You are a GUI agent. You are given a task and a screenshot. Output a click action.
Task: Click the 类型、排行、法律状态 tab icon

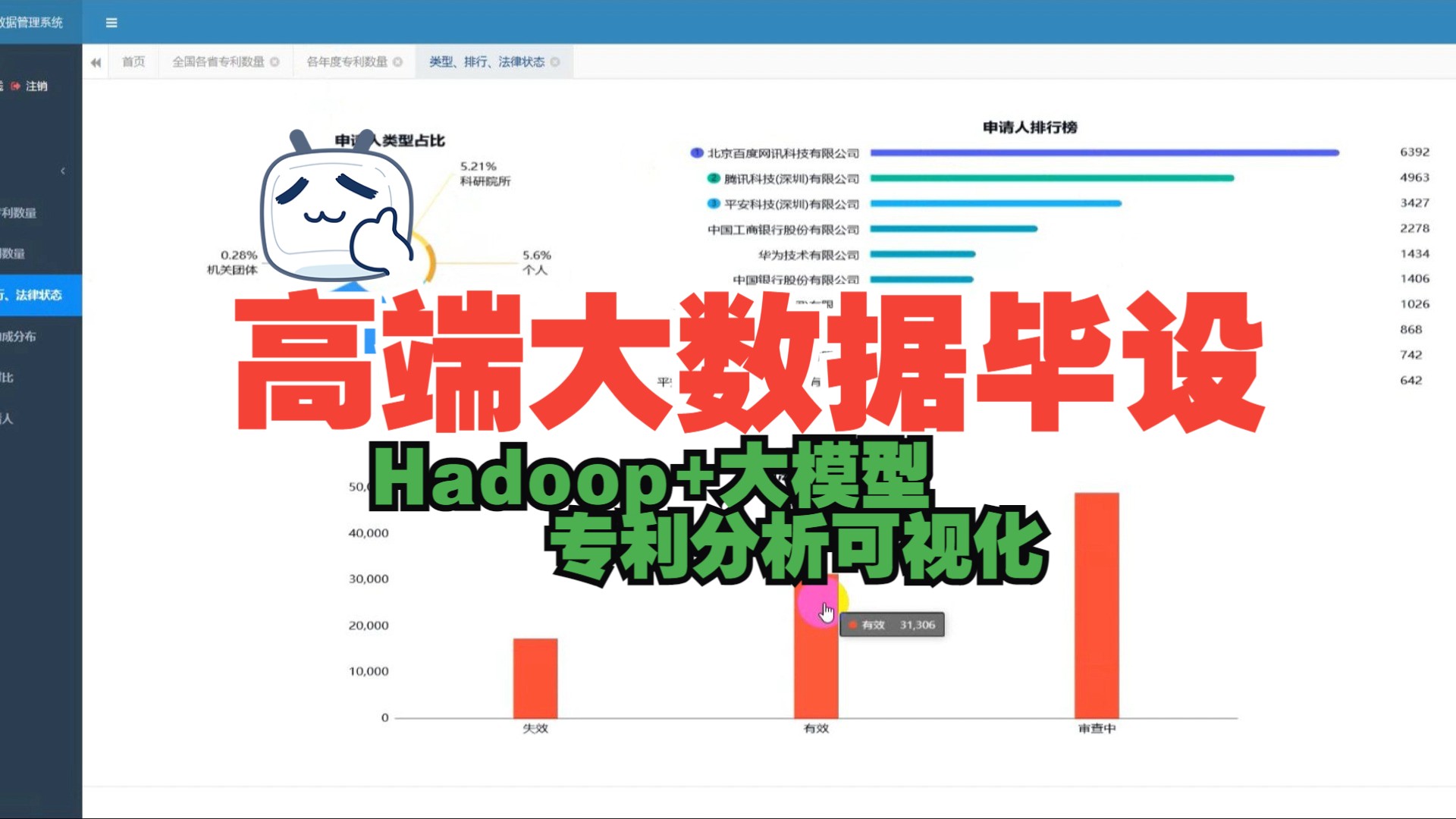tap(555, 62)
